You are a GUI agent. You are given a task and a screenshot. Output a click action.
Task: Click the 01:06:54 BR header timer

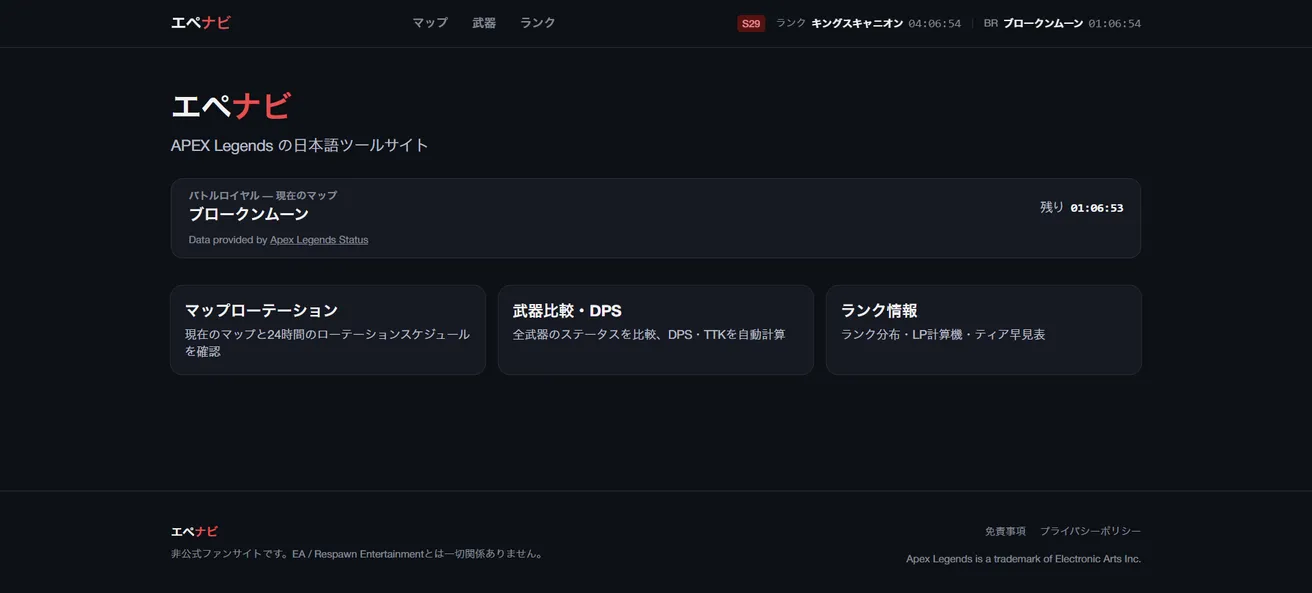coord(1114,23)
